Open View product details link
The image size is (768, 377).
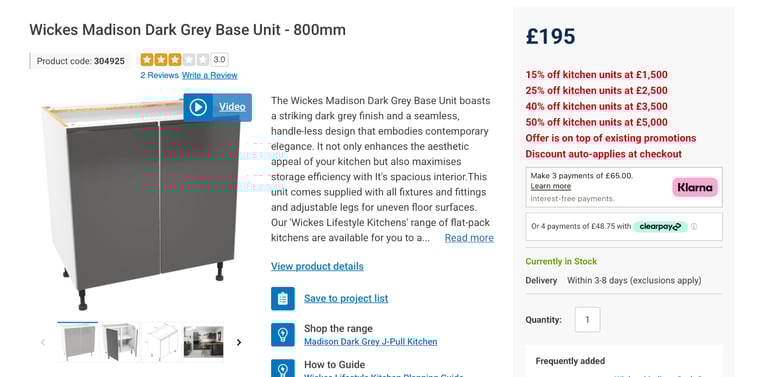tap(317, 266)
